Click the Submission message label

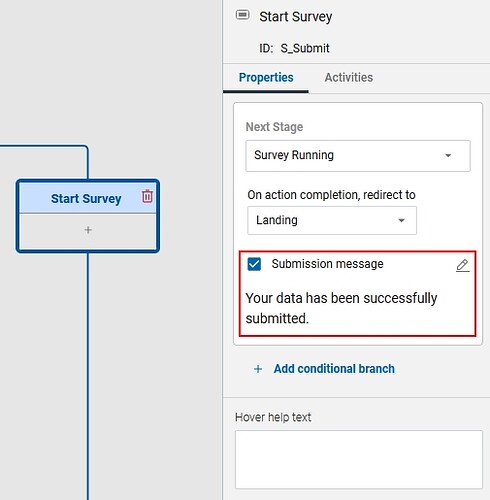[327, 264]
